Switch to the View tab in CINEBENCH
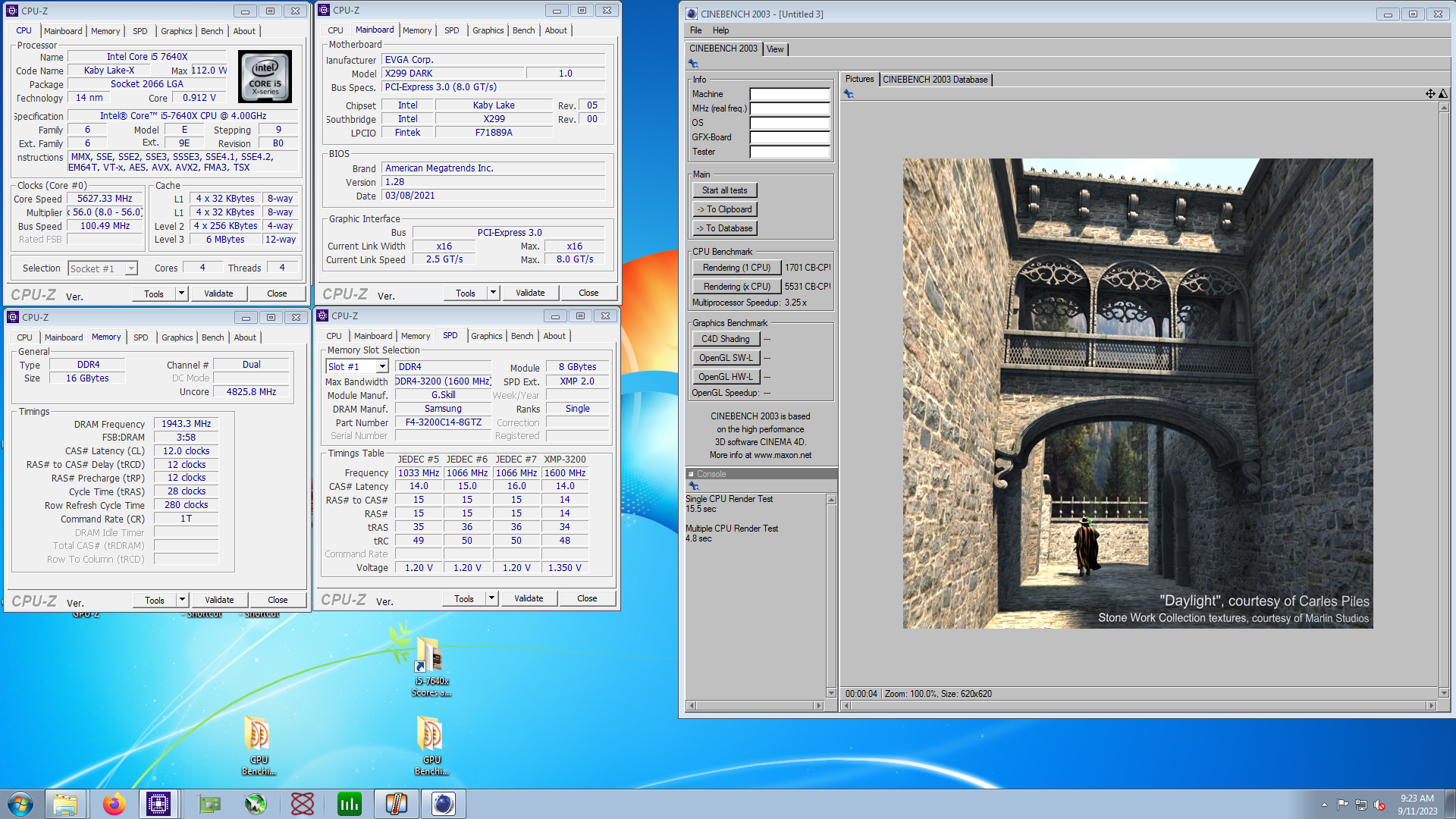The height and width of the screenshot is (819, 1456). tap(775, 49)
